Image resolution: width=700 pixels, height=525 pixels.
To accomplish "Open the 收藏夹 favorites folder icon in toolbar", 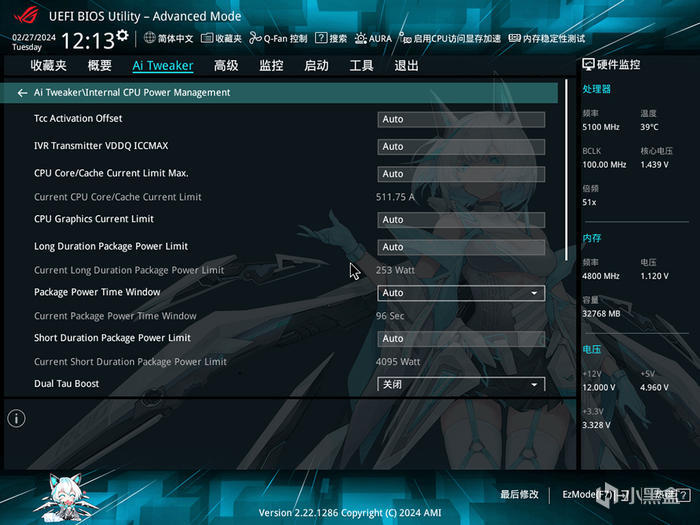I will tap(207, 38).
